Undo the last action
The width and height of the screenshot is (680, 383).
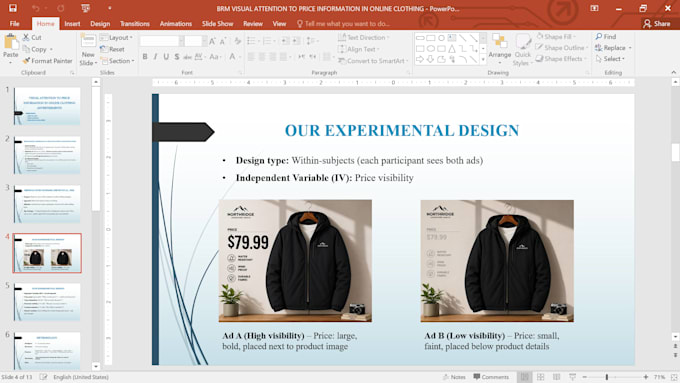[x=36, y=8]
